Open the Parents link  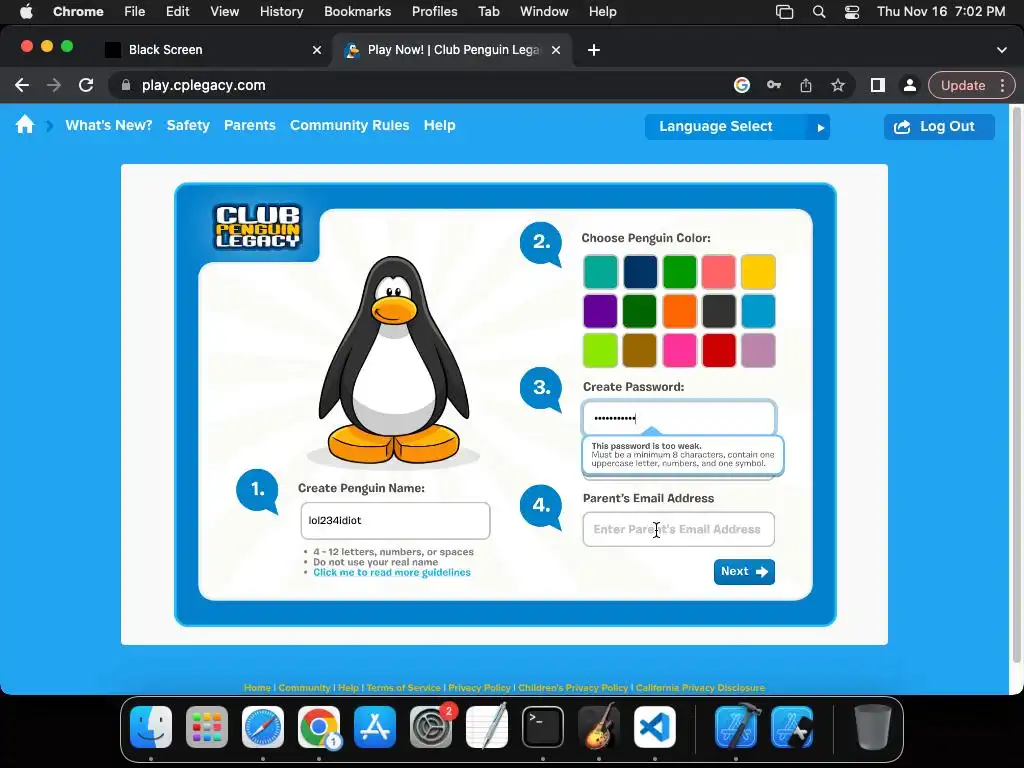point(249,125)
